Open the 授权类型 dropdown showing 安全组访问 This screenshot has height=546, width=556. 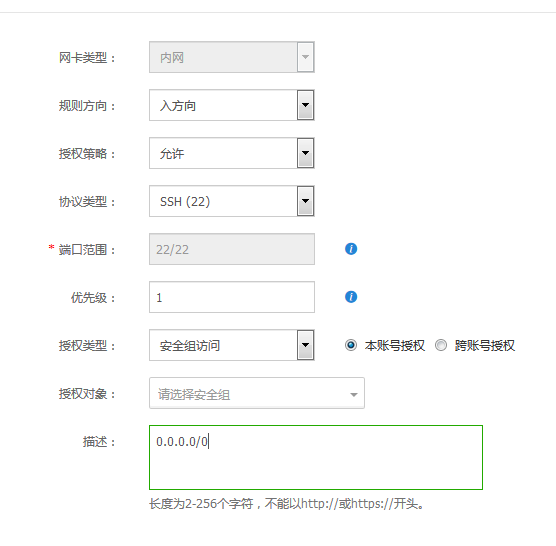coord(232,345)
